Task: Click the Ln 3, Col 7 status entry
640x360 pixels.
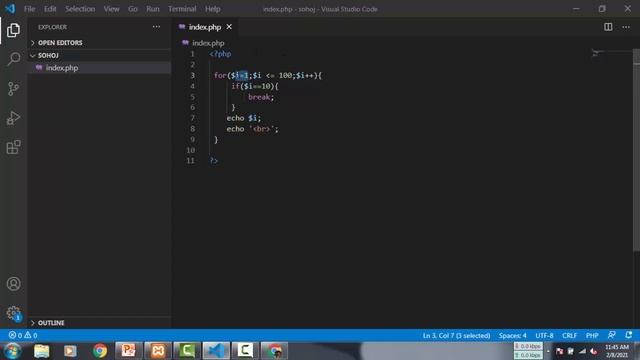Action: [x=456, y=335]
